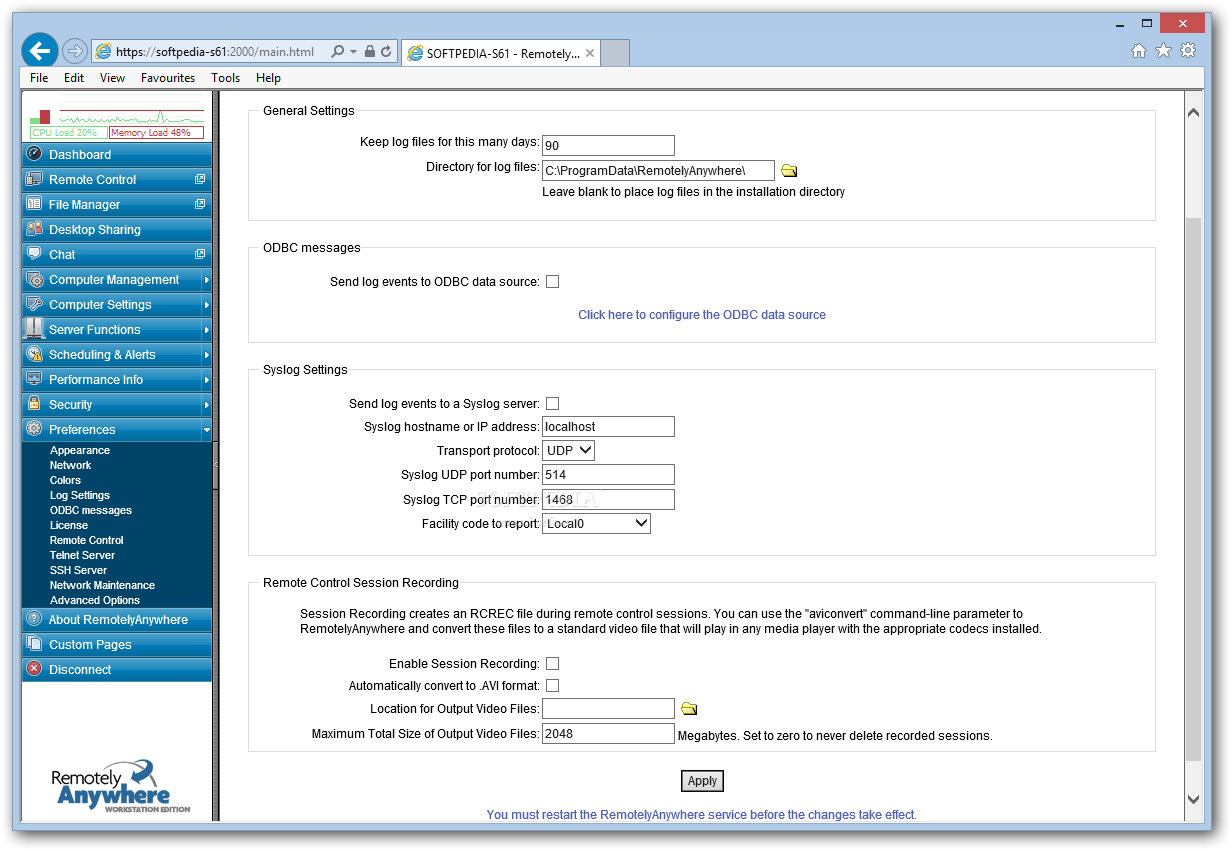
Task: Open the browser Tools gear icon
Action: coord(1188,51)
